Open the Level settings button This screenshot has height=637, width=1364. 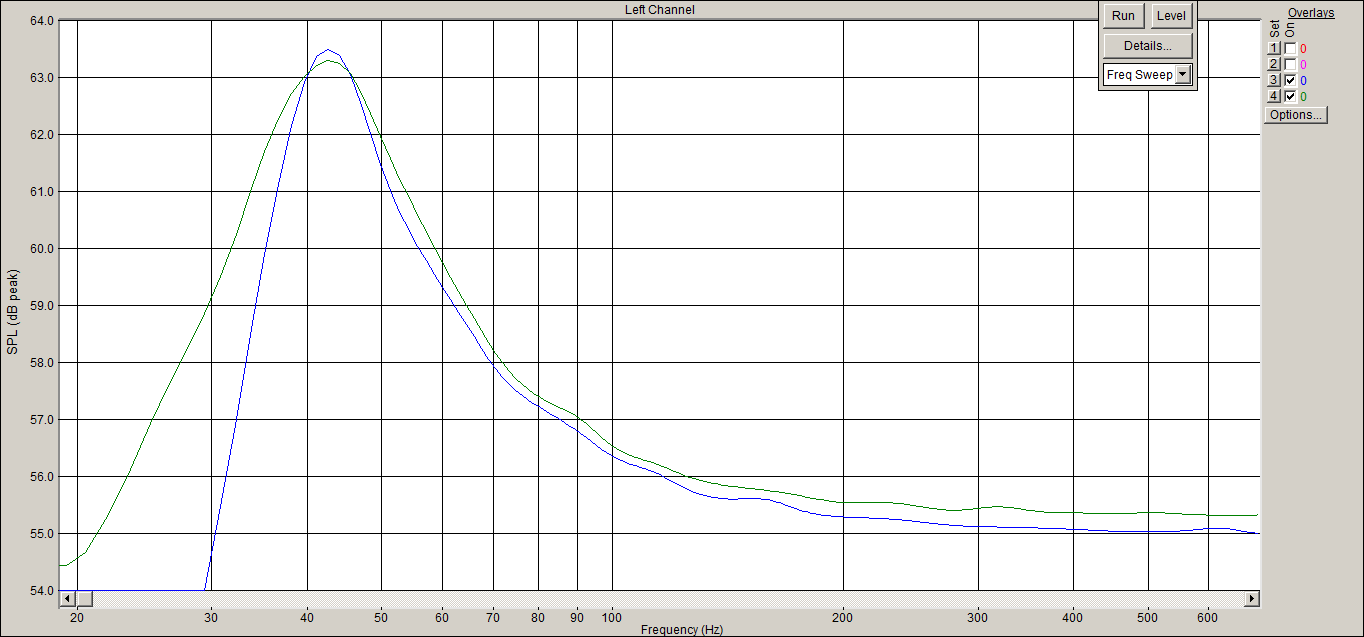click(1171, 16)
